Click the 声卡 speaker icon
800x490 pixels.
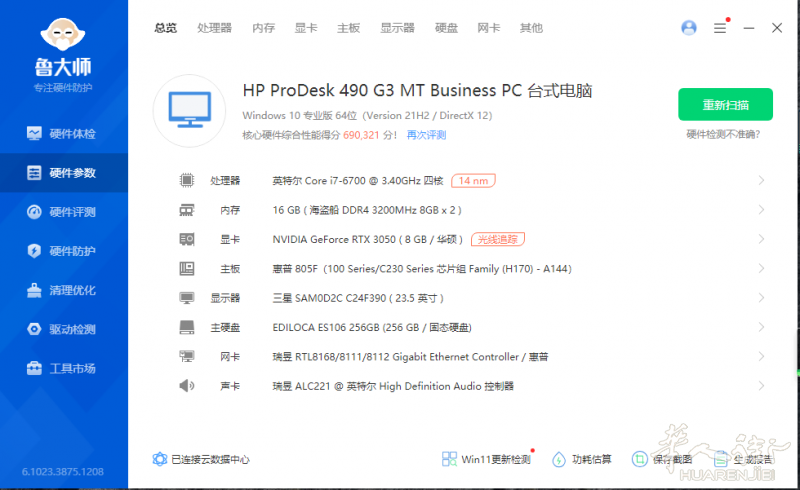[187, 386]
